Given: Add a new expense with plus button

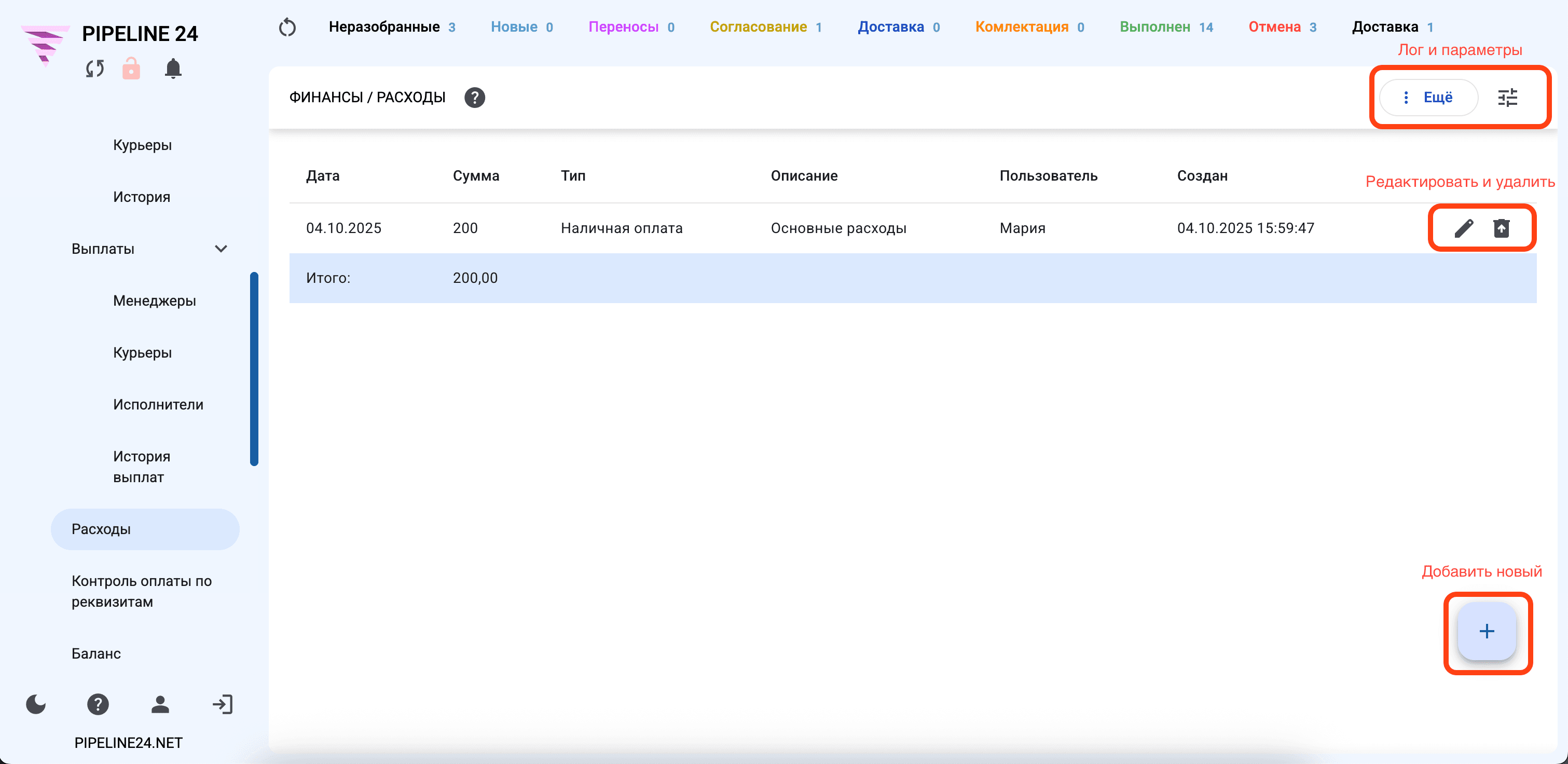Looking at the screenshot, I should (x=1487, y=631).
